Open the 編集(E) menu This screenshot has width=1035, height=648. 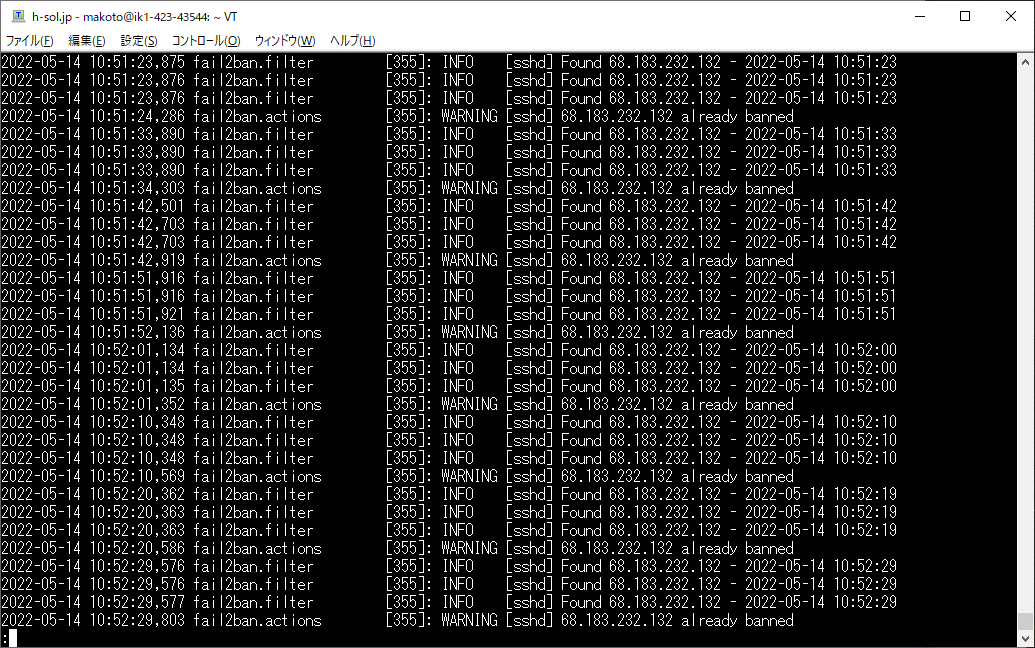(x=86, y=41)
